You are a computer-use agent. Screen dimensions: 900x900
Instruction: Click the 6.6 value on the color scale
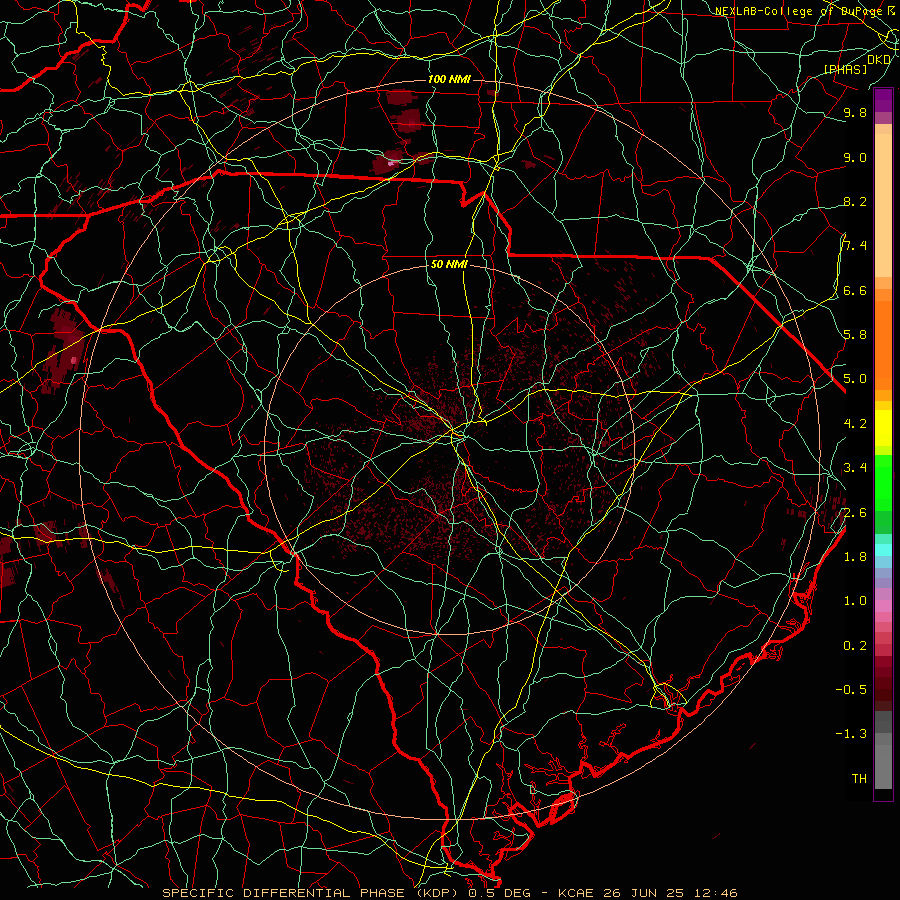(x=855, y=290)
